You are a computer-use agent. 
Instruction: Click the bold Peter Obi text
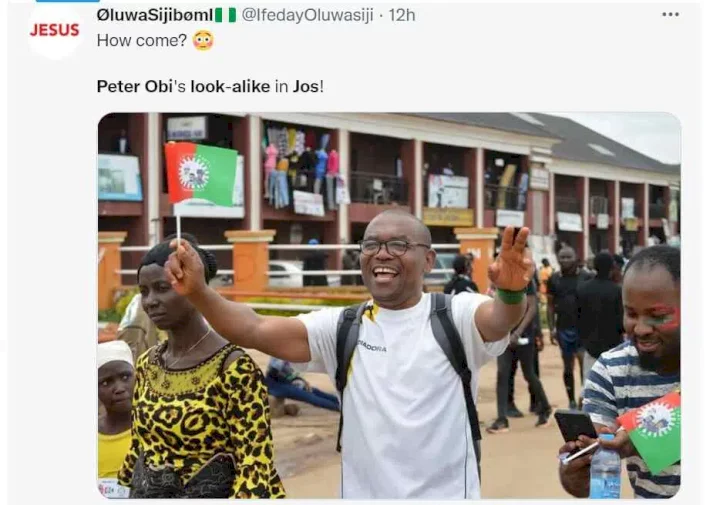coord(135,86)
